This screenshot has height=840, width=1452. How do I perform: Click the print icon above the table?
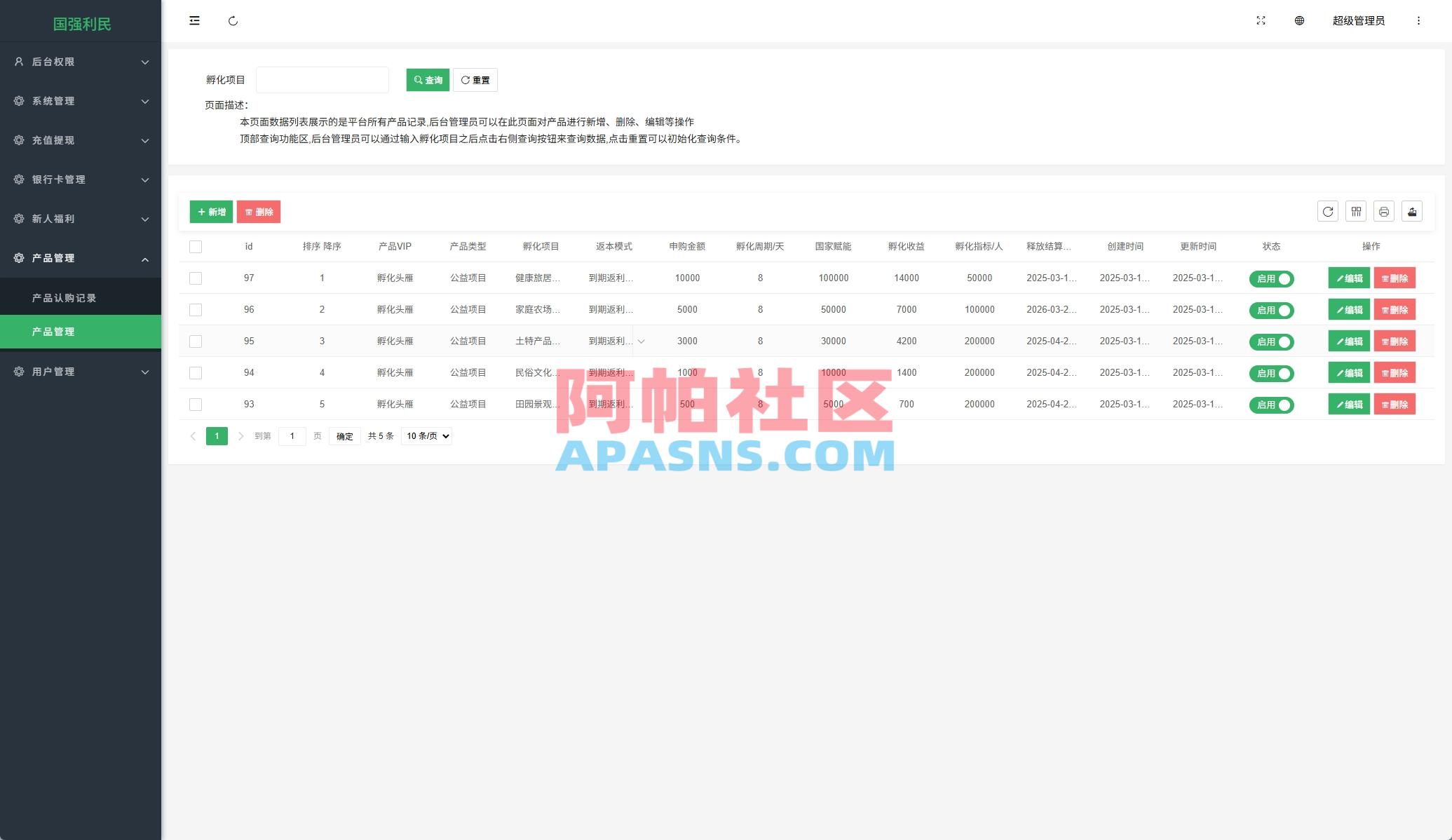pyautogui.click(x=1383, y=211)
